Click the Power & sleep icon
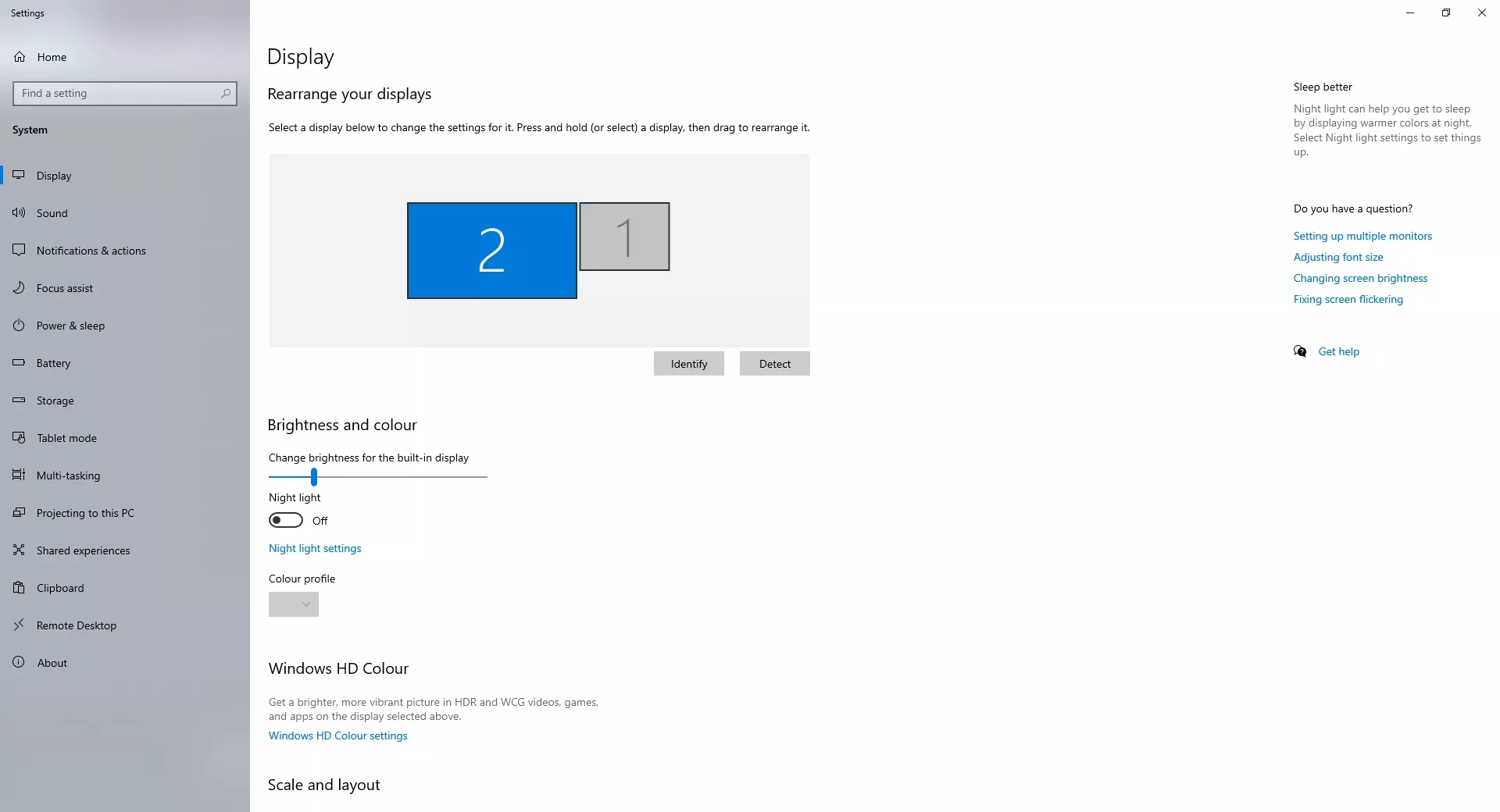 (x=19, y=326)
